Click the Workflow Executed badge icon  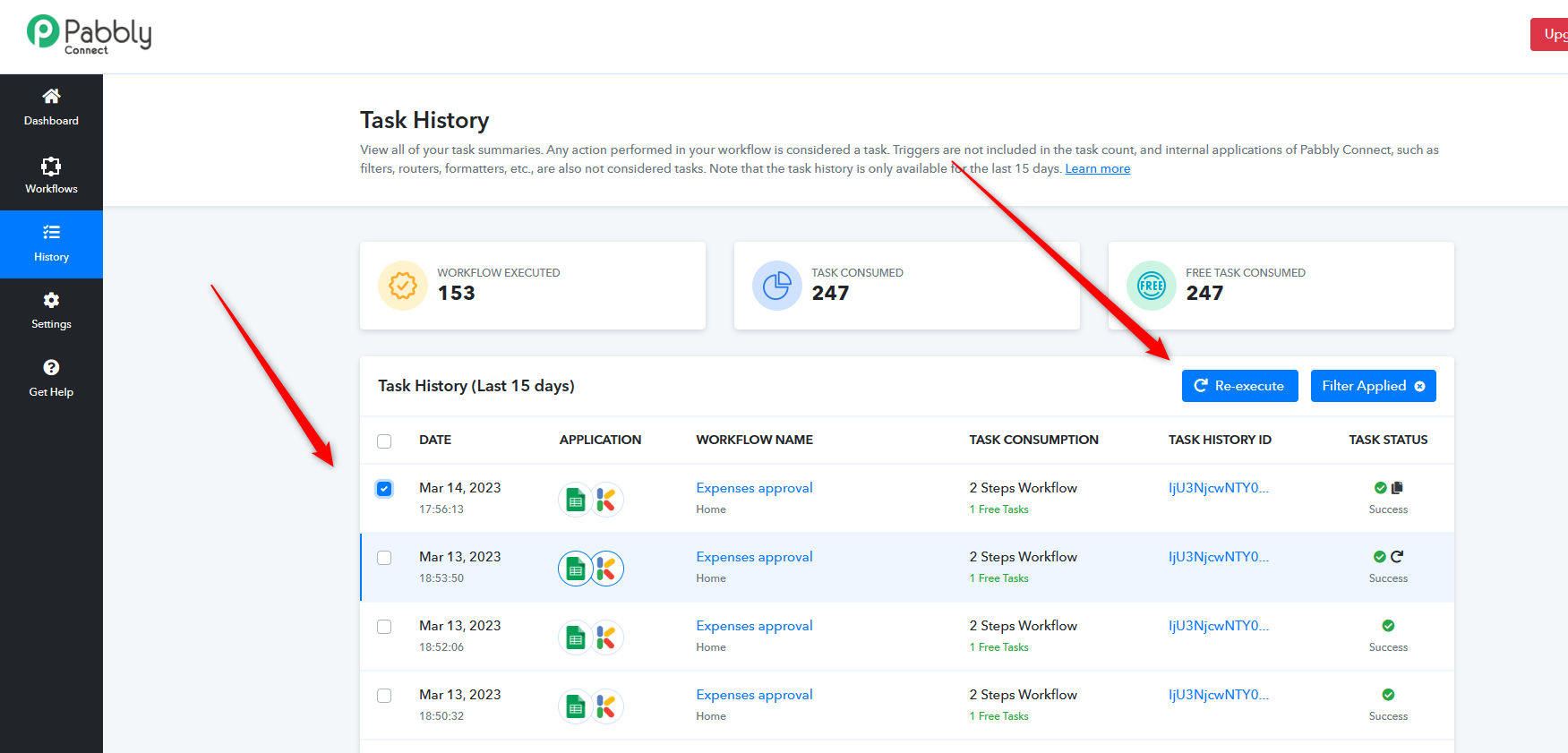403,286
